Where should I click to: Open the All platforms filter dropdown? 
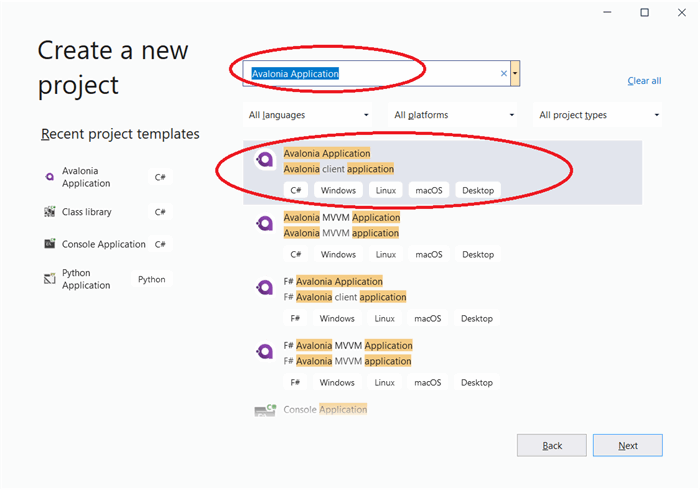click(454, 115)
